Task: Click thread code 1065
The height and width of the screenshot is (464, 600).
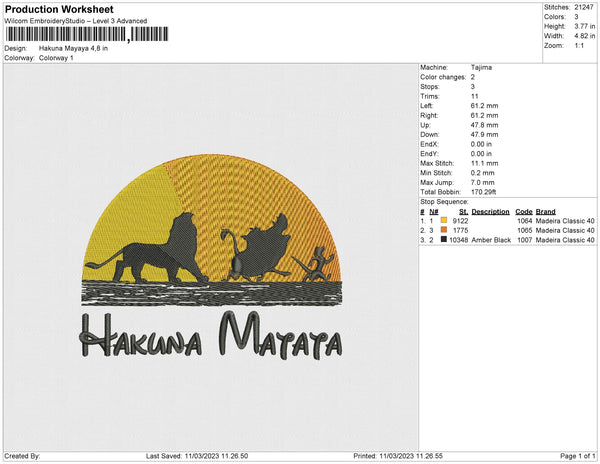Action: pos(525,230)
